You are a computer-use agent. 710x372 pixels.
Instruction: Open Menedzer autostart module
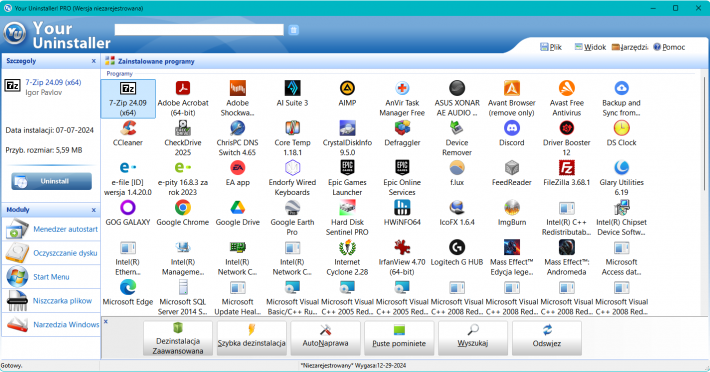point(51,229)
